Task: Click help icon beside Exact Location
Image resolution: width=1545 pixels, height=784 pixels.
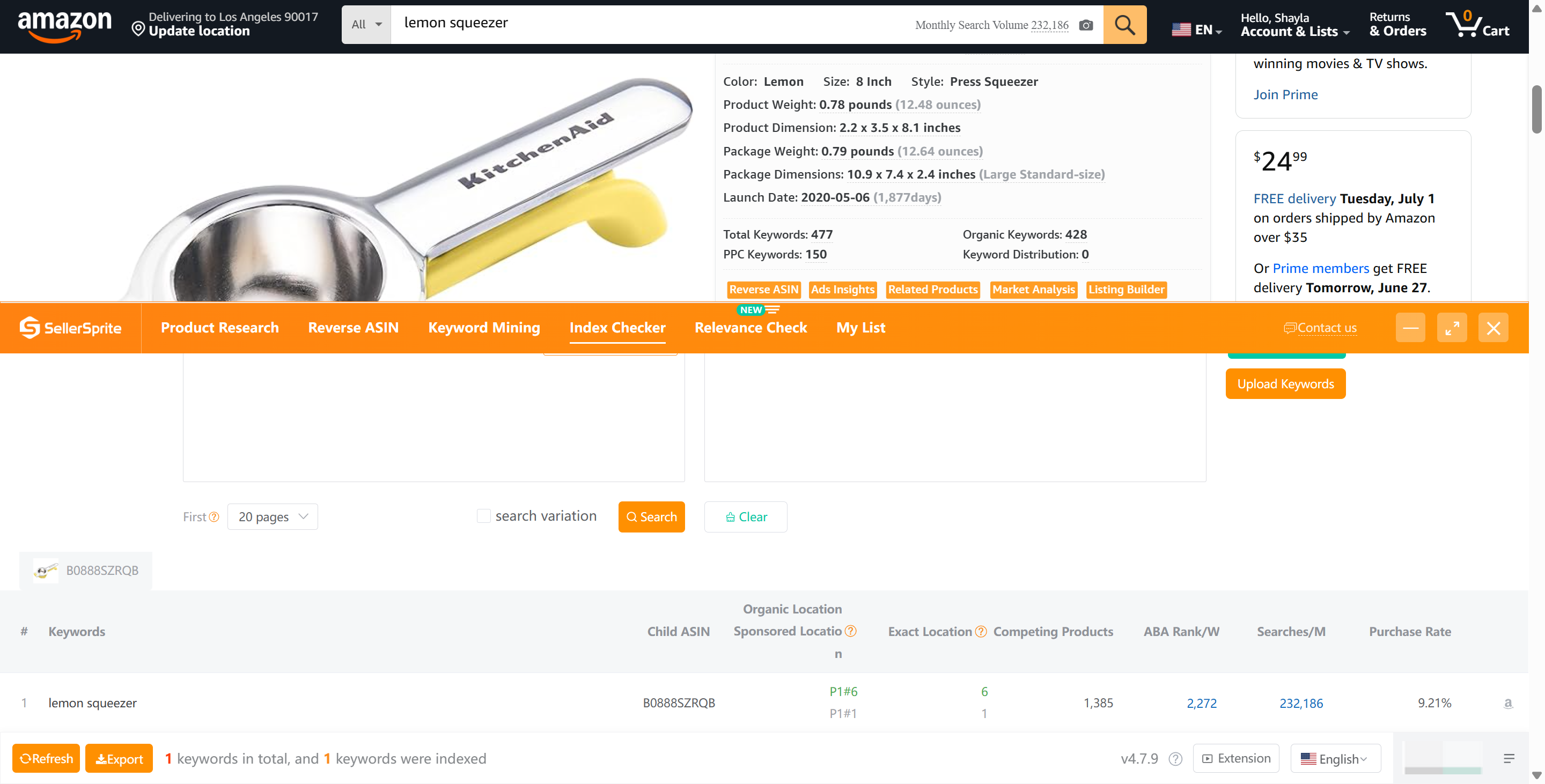Action: coord(981,631)
